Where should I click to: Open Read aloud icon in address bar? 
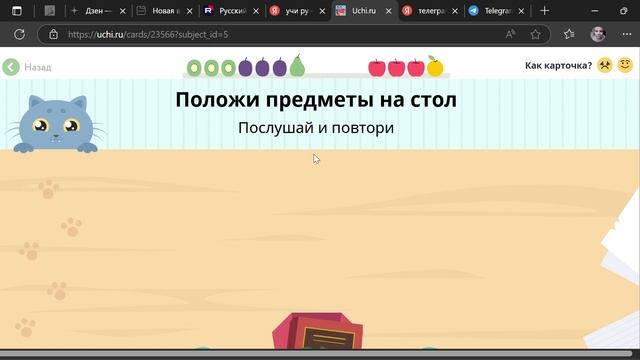tap(510, 35)
